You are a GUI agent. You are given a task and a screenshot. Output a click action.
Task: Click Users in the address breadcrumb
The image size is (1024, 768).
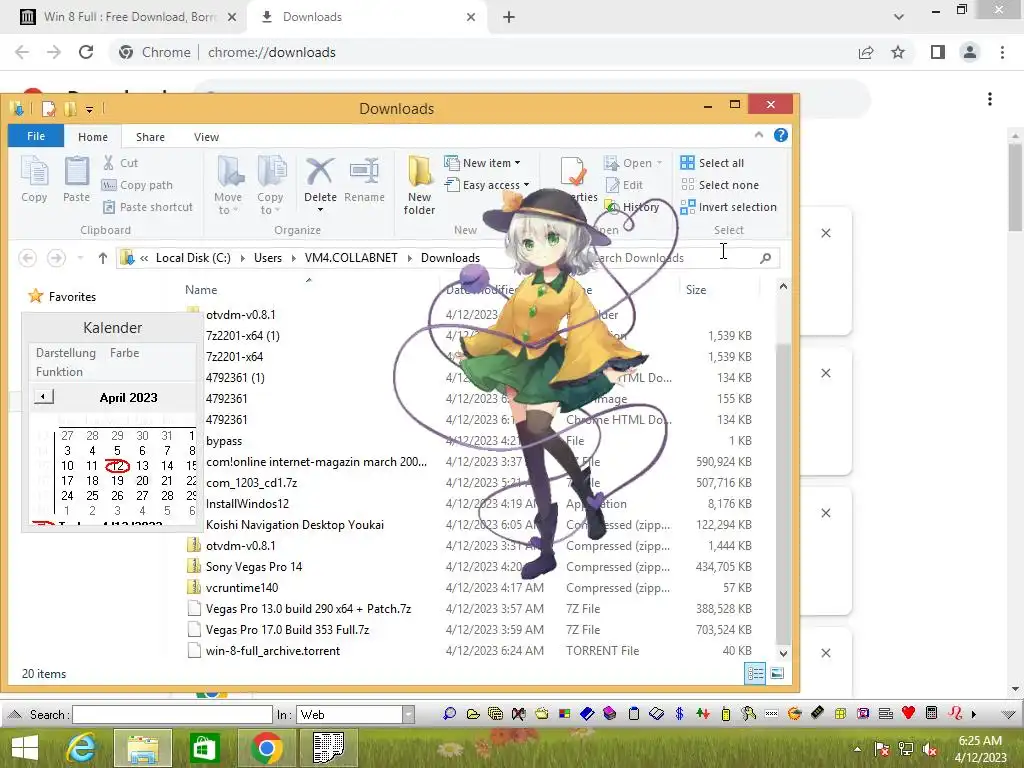[268, 258]
